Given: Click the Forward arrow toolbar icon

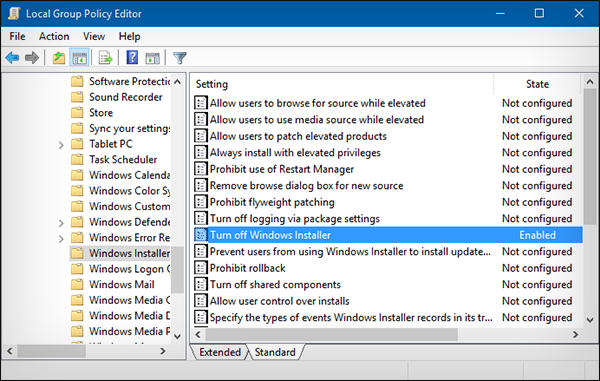Looking at the screenshot, I should click(x=32, y=58).
